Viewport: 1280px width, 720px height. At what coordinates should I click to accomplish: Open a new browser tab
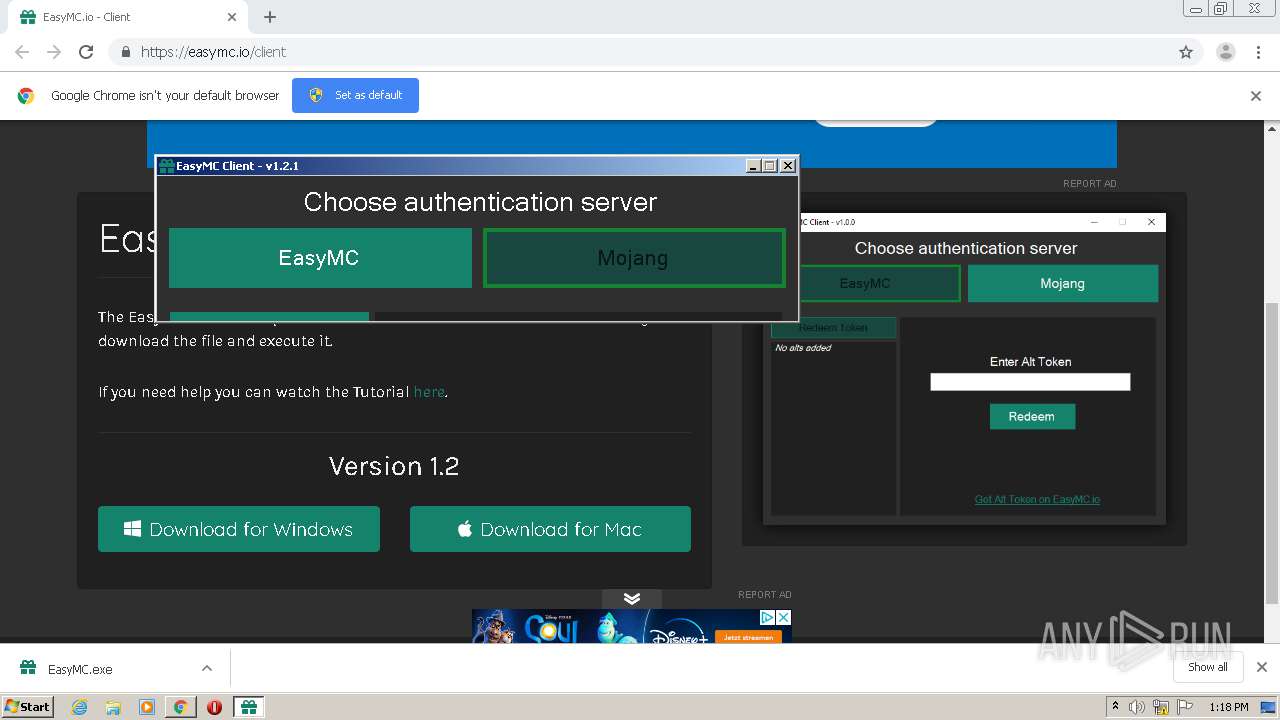(x=270, y=17)
